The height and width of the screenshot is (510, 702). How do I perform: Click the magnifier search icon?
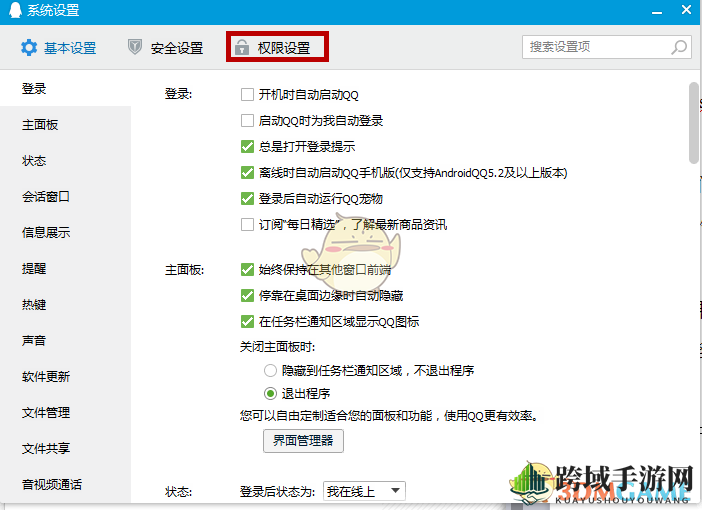[x=679, y=47]
